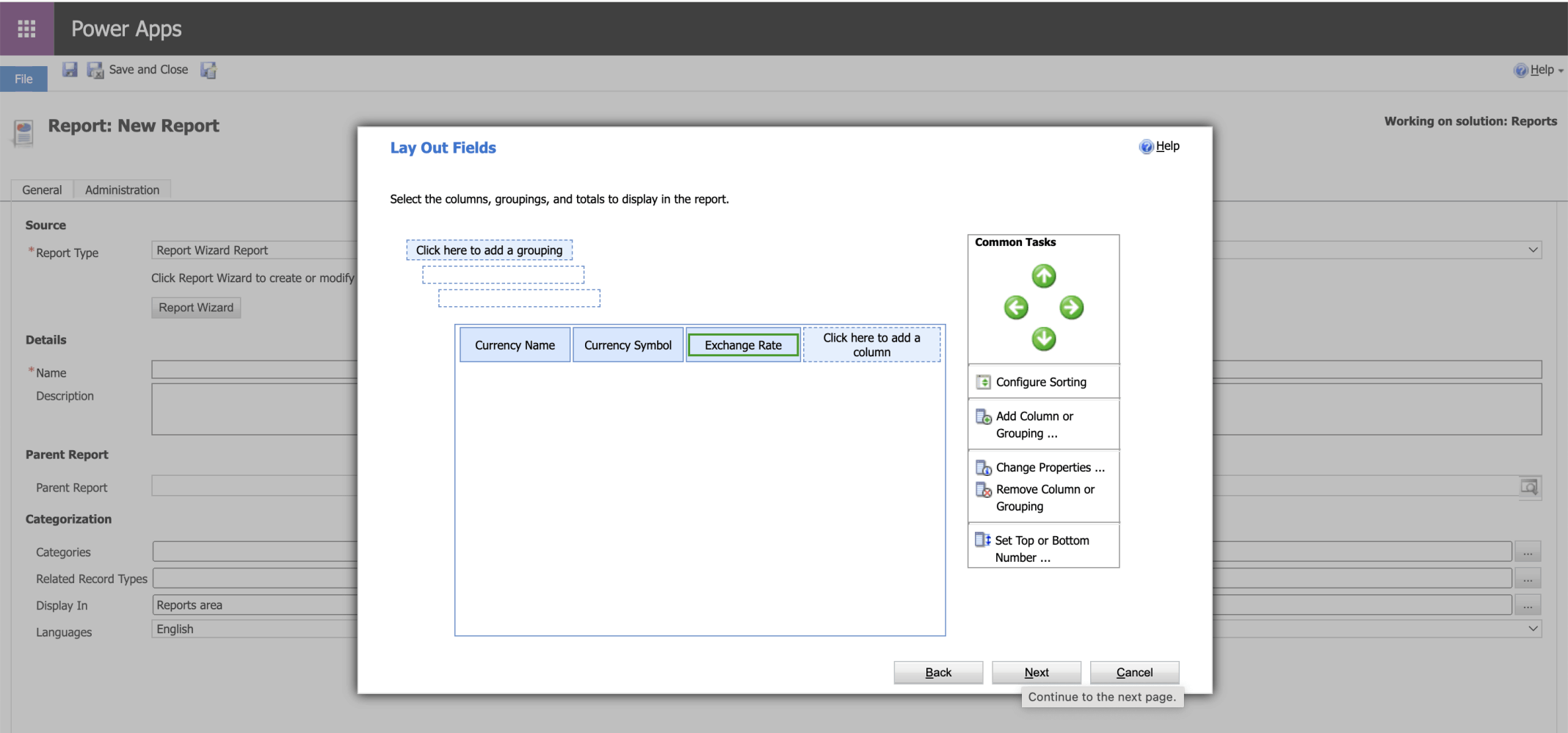Viewport: 1568px width, 733px height.
Task: Click here to add a grouping box
Action: coord(489,250)
